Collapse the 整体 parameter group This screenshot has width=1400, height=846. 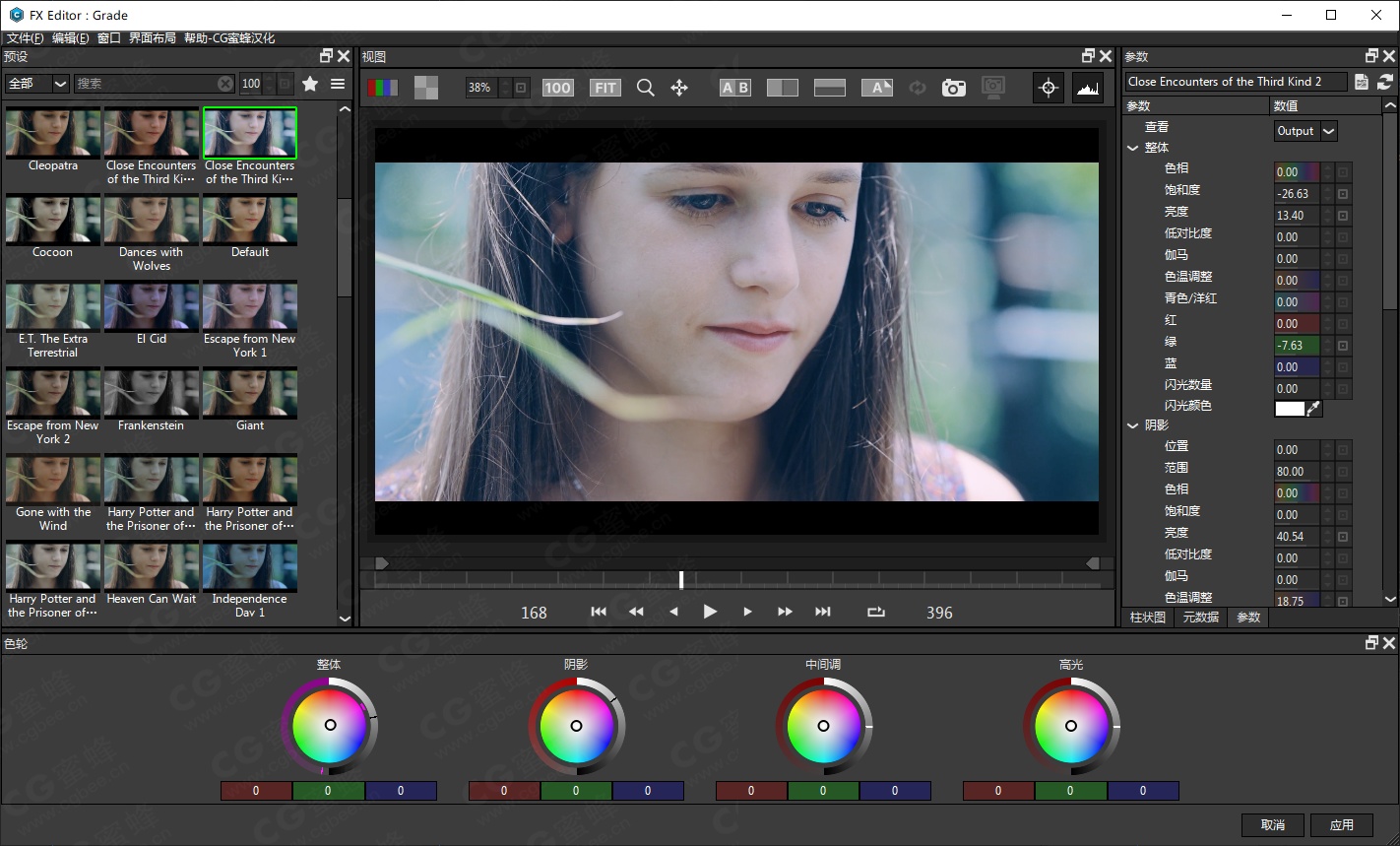point(1132,148)
